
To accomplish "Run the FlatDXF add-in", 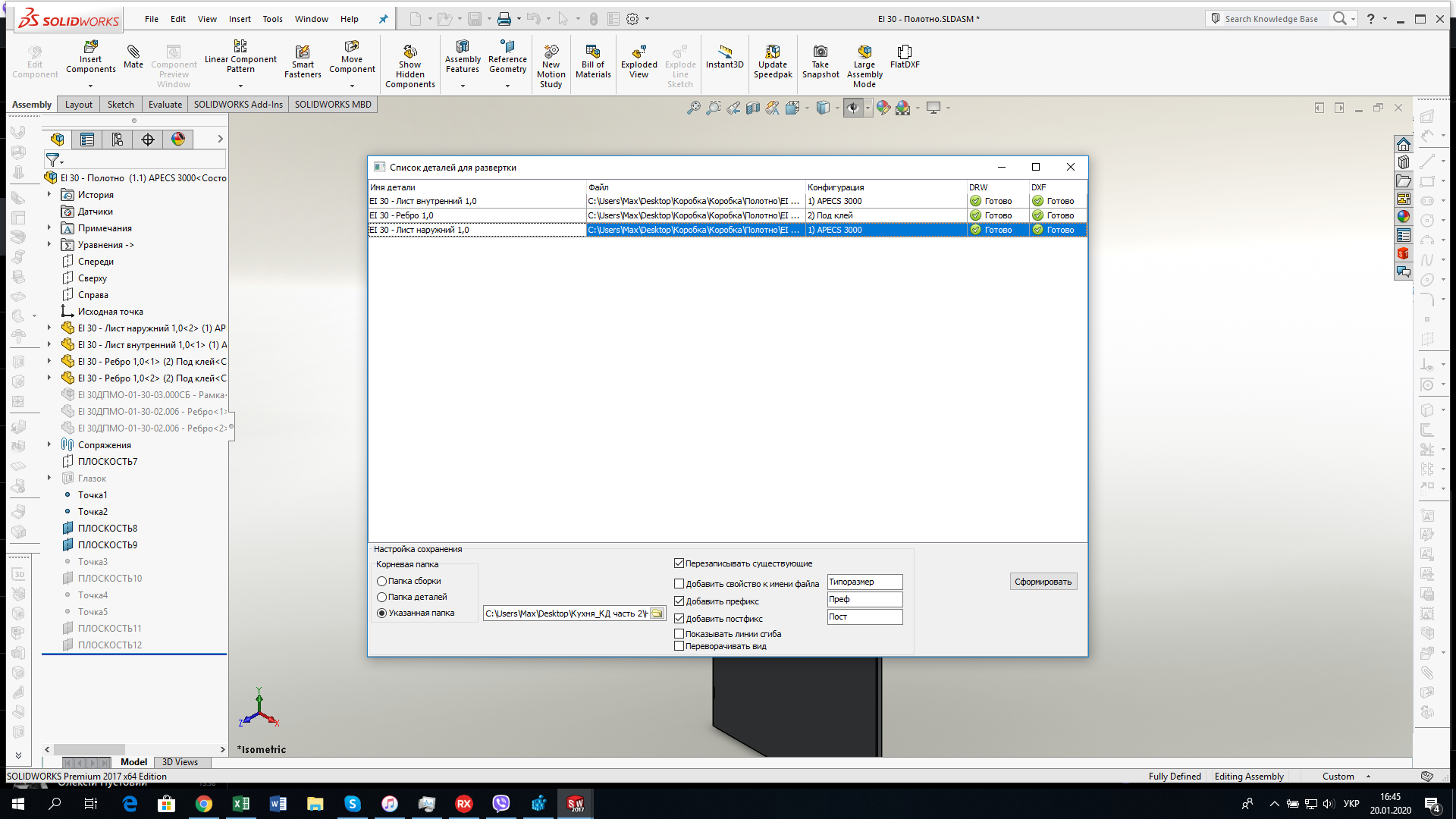I will click(905, 58).
